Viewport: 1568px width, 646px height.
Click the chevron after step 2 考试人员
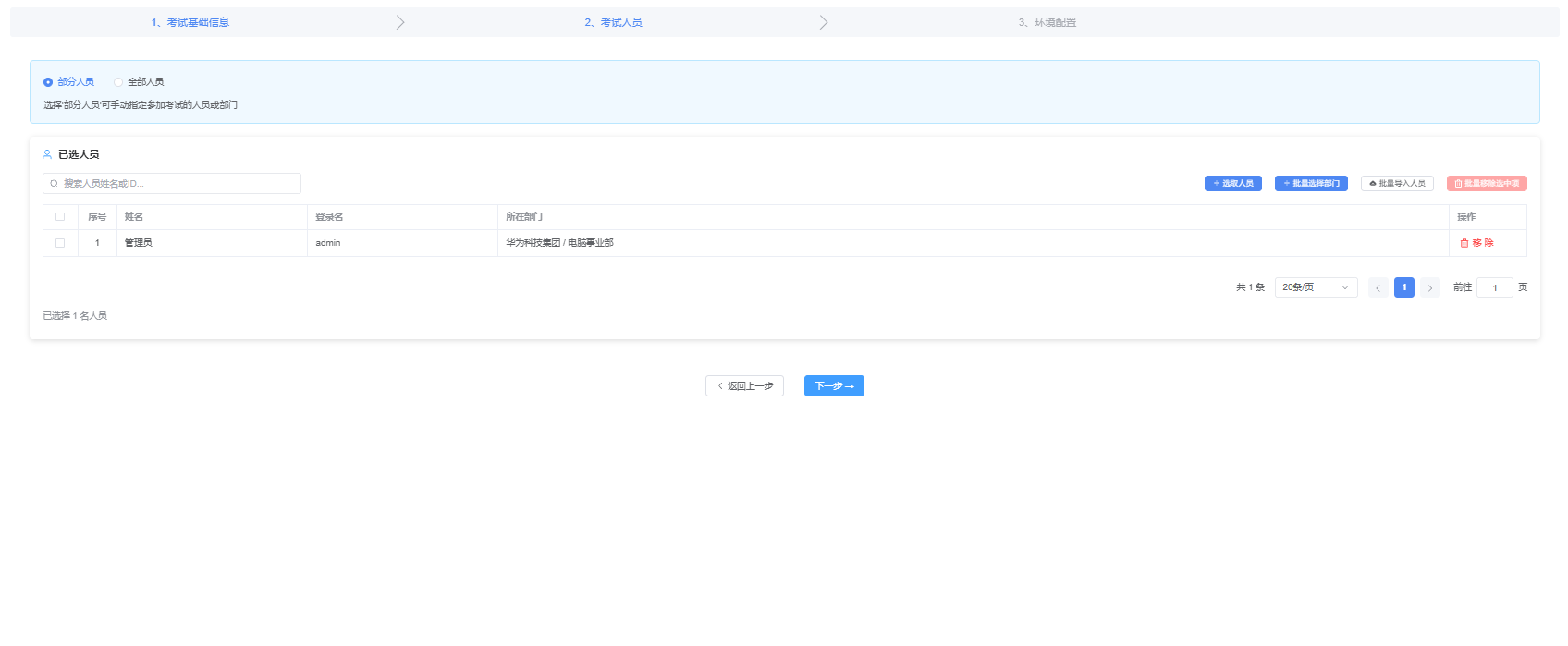pyautogui.click(x=824, y=22)
